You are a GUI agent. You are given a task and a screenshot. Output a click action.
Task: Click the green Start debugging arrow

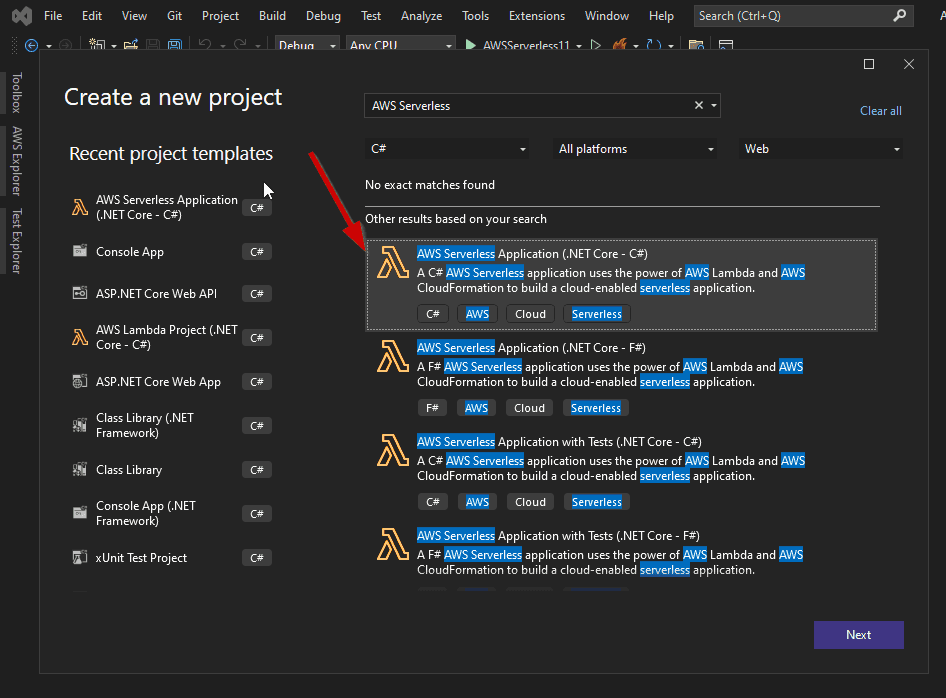[471, 45]
